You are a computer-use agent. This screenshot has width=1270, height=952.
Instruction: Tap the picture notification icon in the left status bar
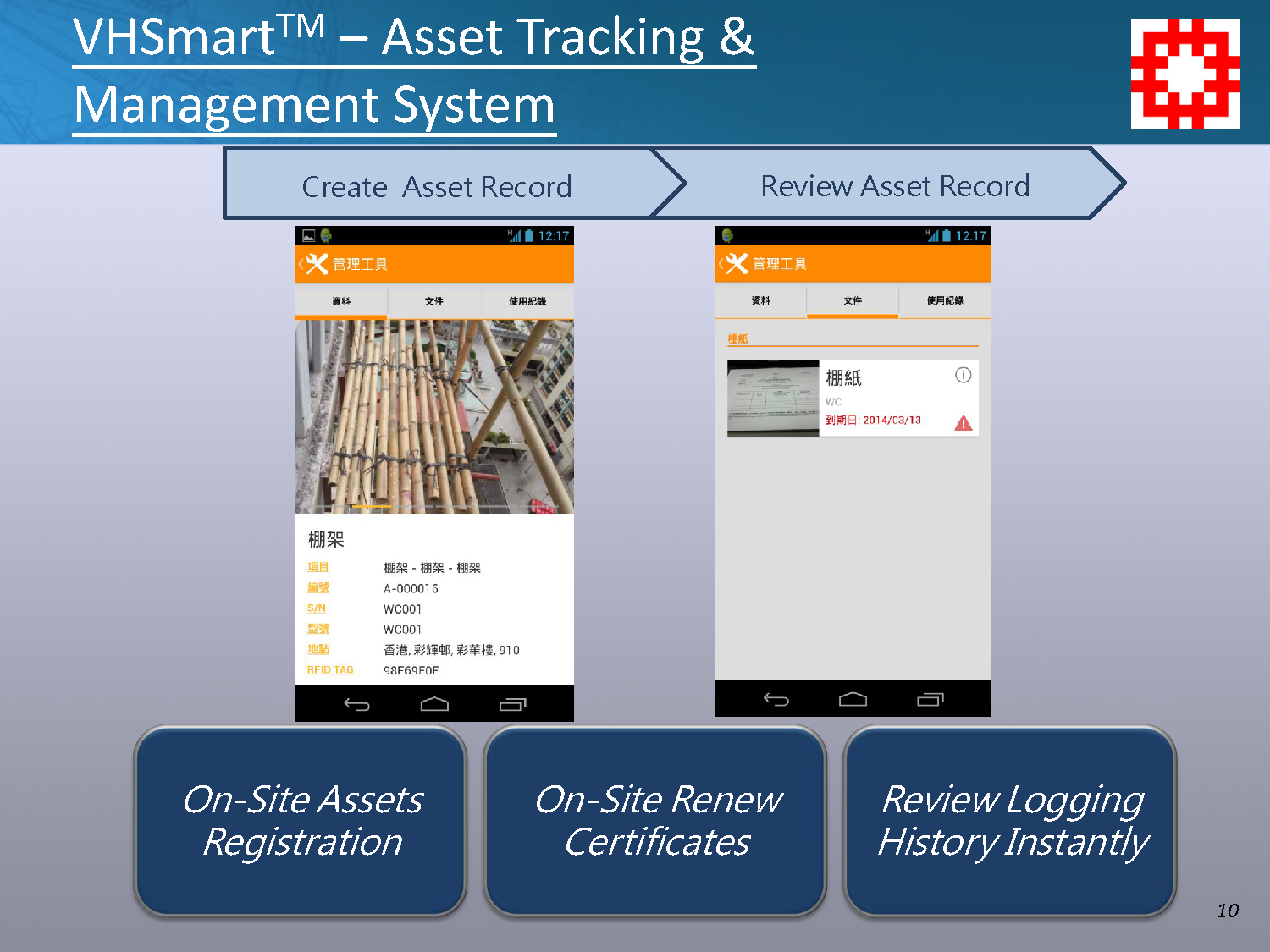click(x=309, y=236)
